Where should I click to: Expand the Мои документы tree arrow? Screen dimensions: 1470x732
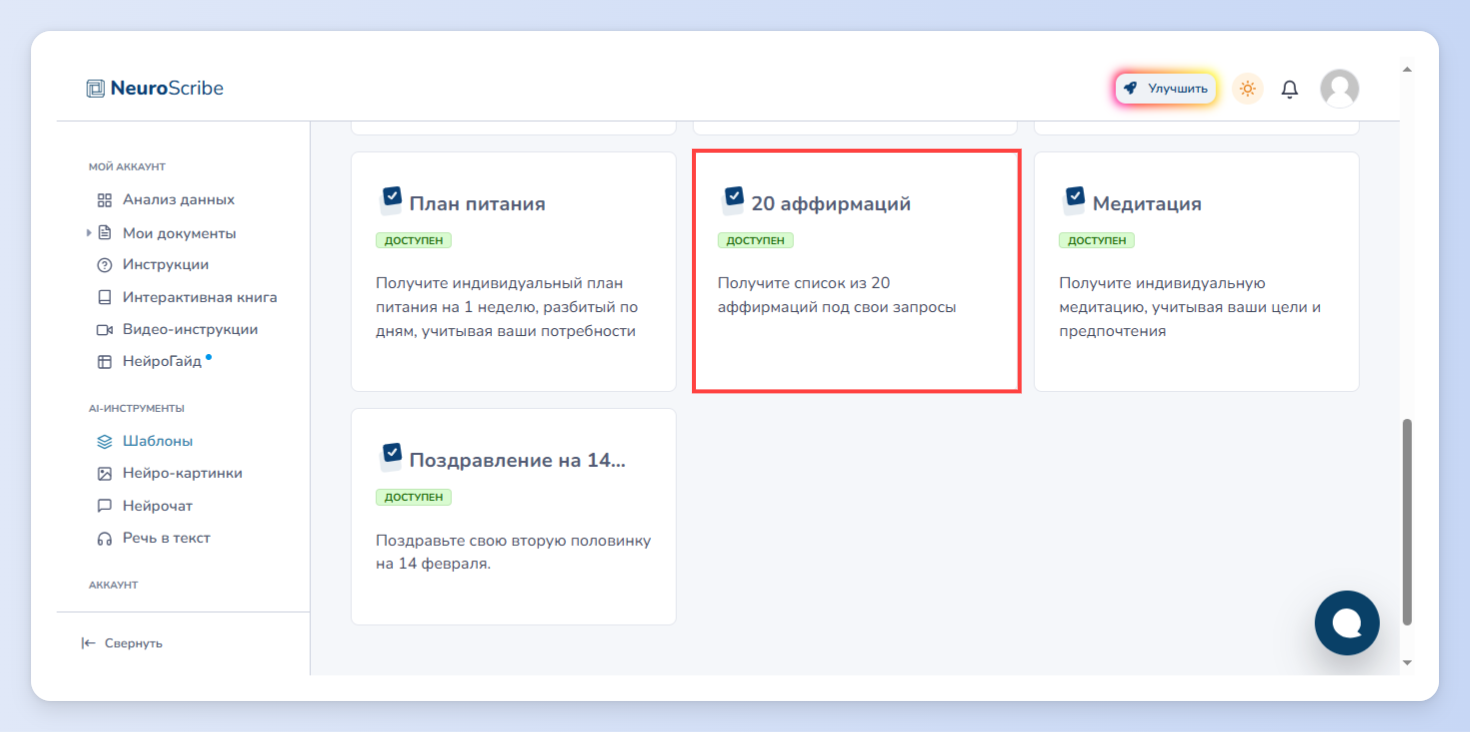(x=88, y=233)
